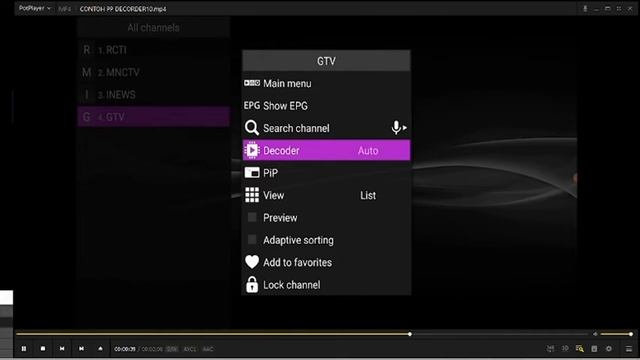Adjust the volume slider handle

[631, 334]
